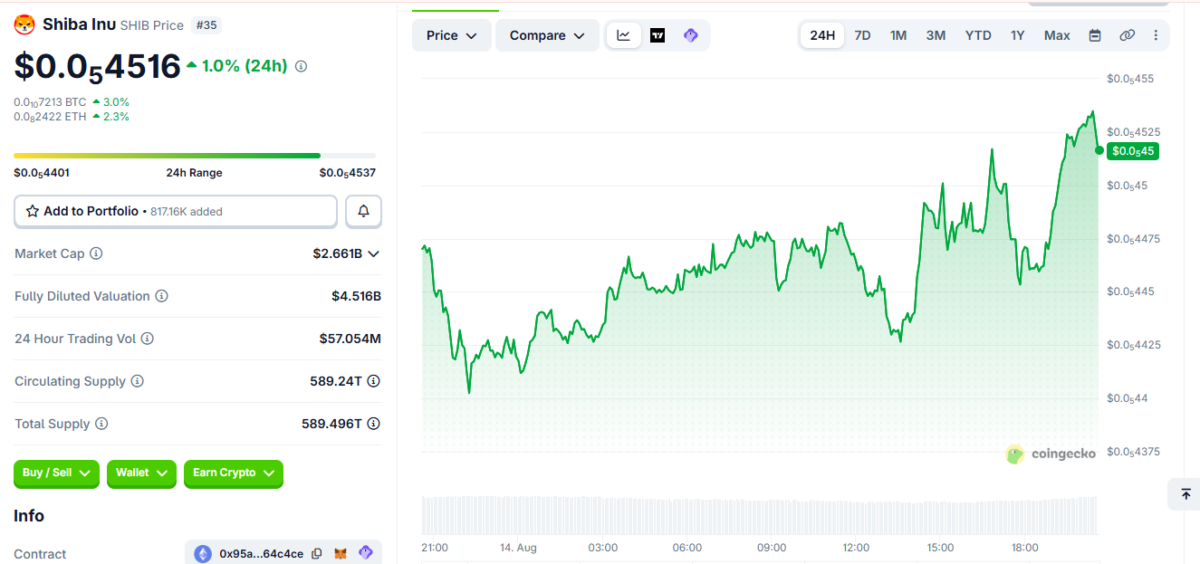Copy chart link icon
This screenshot has height=564, width=1200.
1127,35
